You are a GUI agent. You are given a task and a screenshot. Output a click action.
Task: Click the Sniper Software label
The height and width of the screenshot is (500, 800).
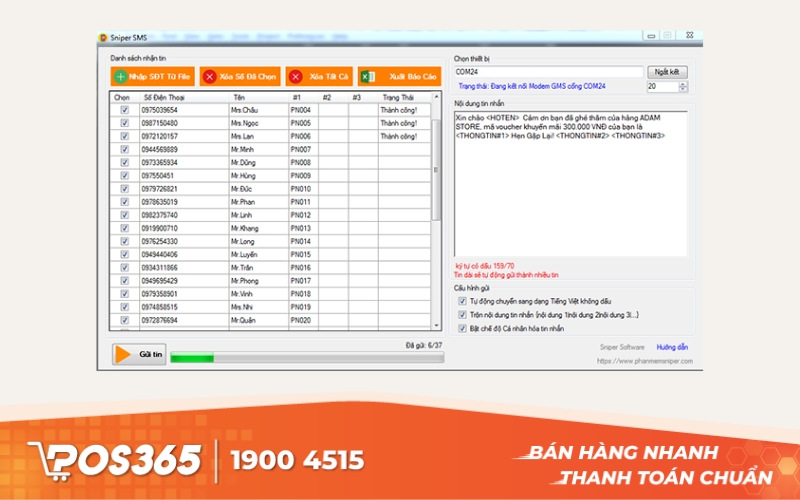click(622, 347)
